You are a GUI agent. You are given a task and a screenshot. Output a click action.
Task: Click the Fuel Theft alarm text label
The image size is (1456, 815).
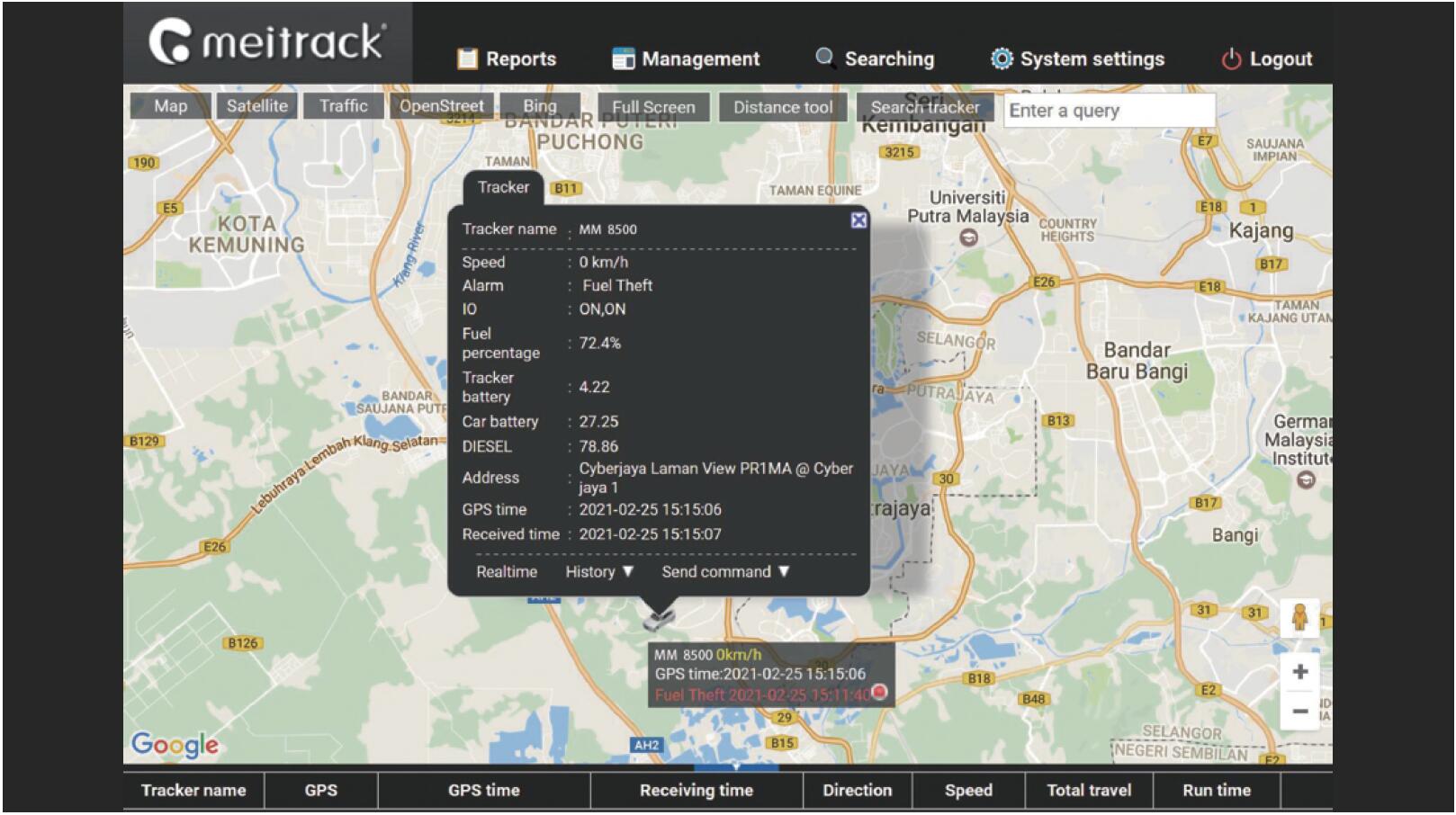coord(762,694)
